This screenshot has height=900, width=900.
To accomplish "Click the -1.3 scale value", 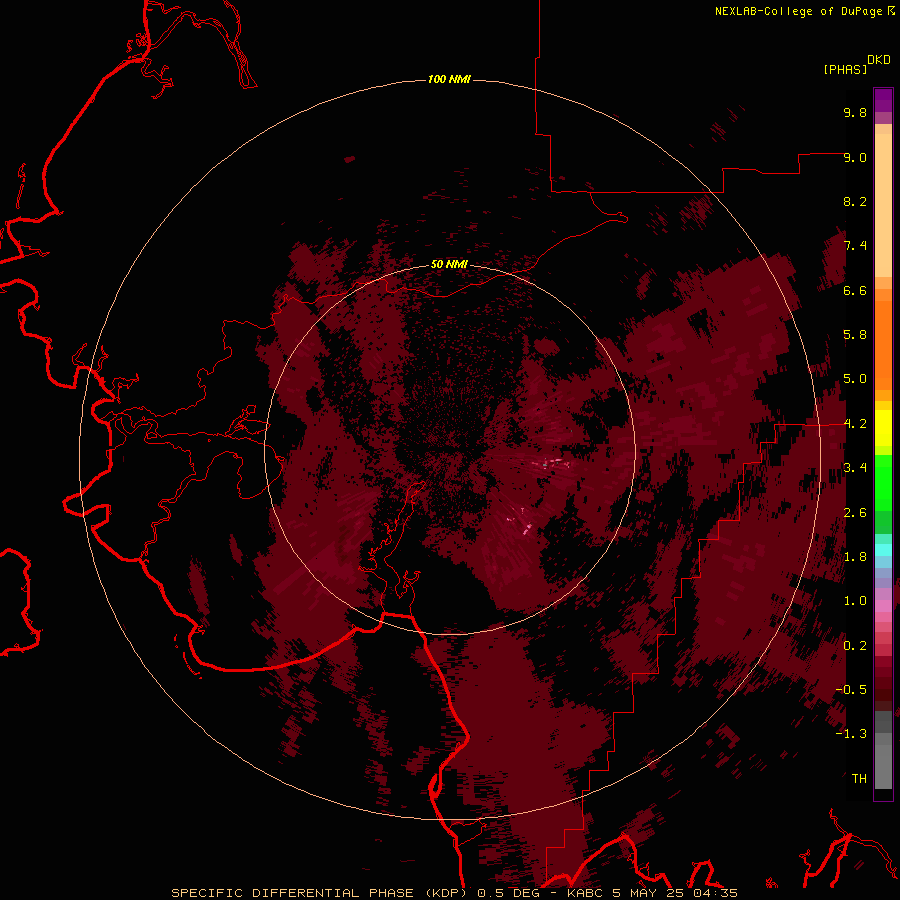I will (851, 734).
